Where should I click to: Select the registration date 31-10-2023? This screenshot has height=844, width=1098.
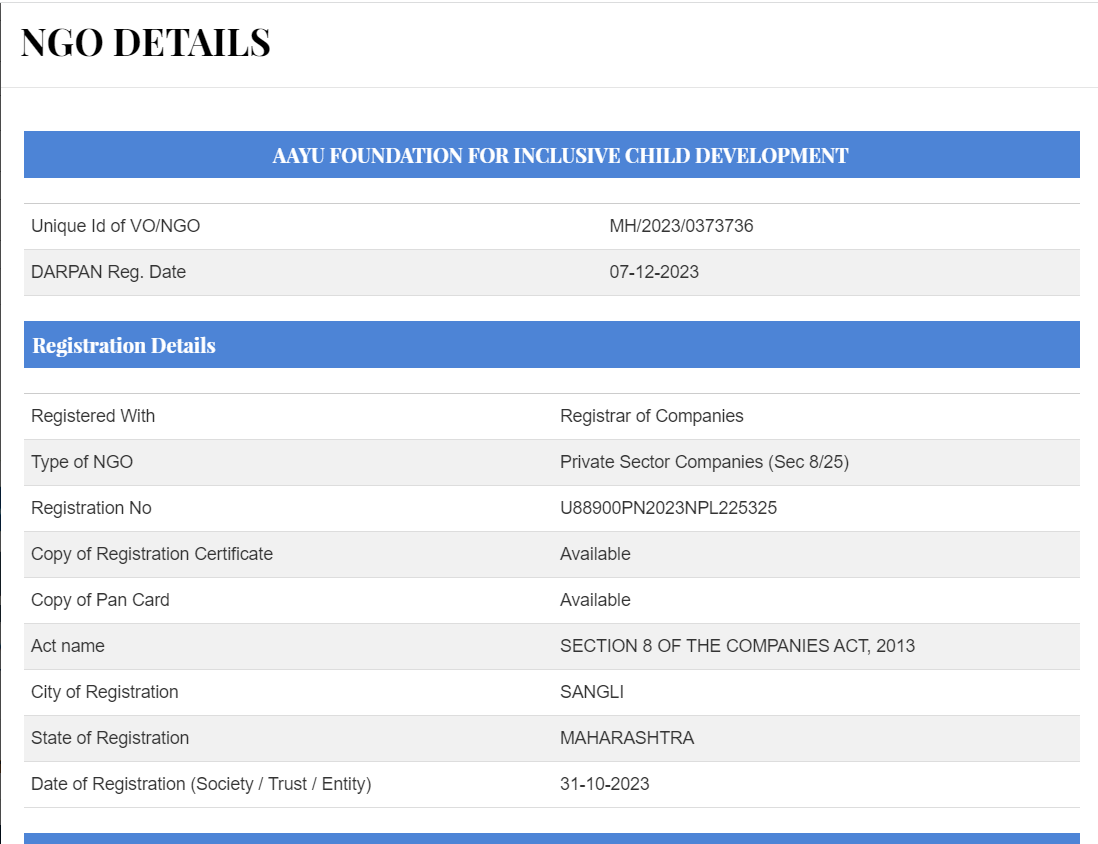(x=604, y=784)
